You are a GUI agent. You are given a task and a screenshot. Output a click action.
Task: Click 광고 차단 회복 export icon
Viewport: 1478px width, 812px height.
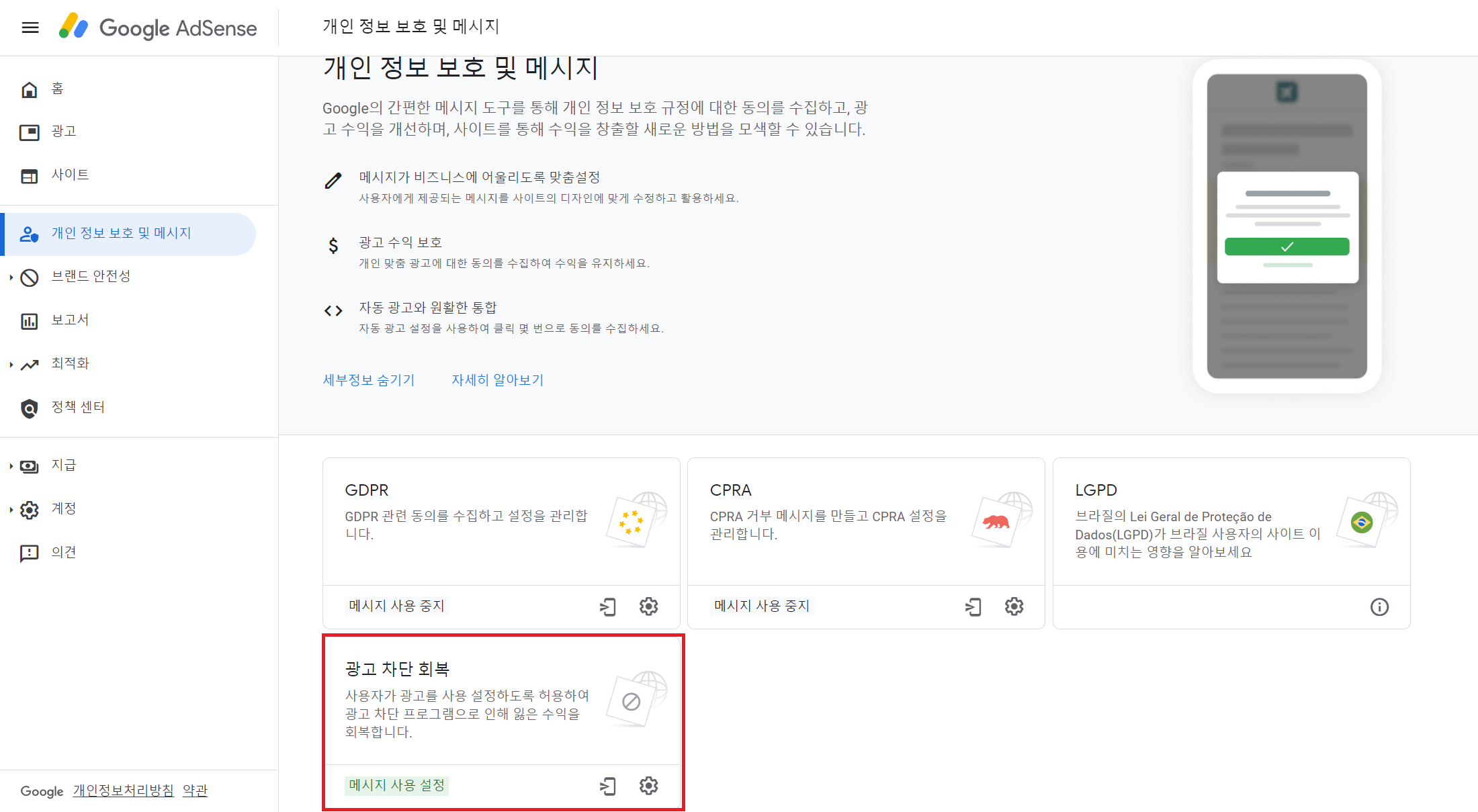tap(607, 786)
